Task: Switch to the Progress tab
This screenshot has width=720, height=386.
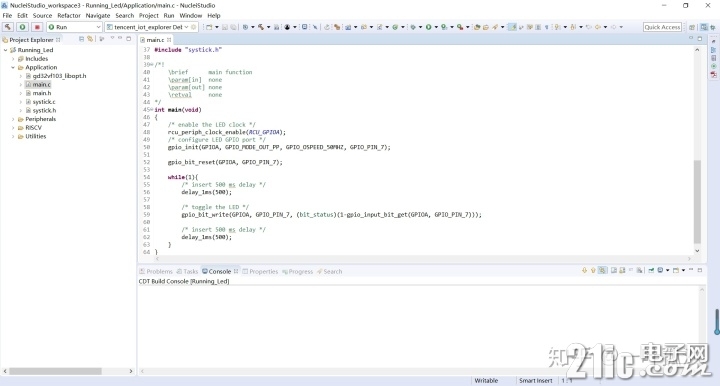Action: coord(298,271)
